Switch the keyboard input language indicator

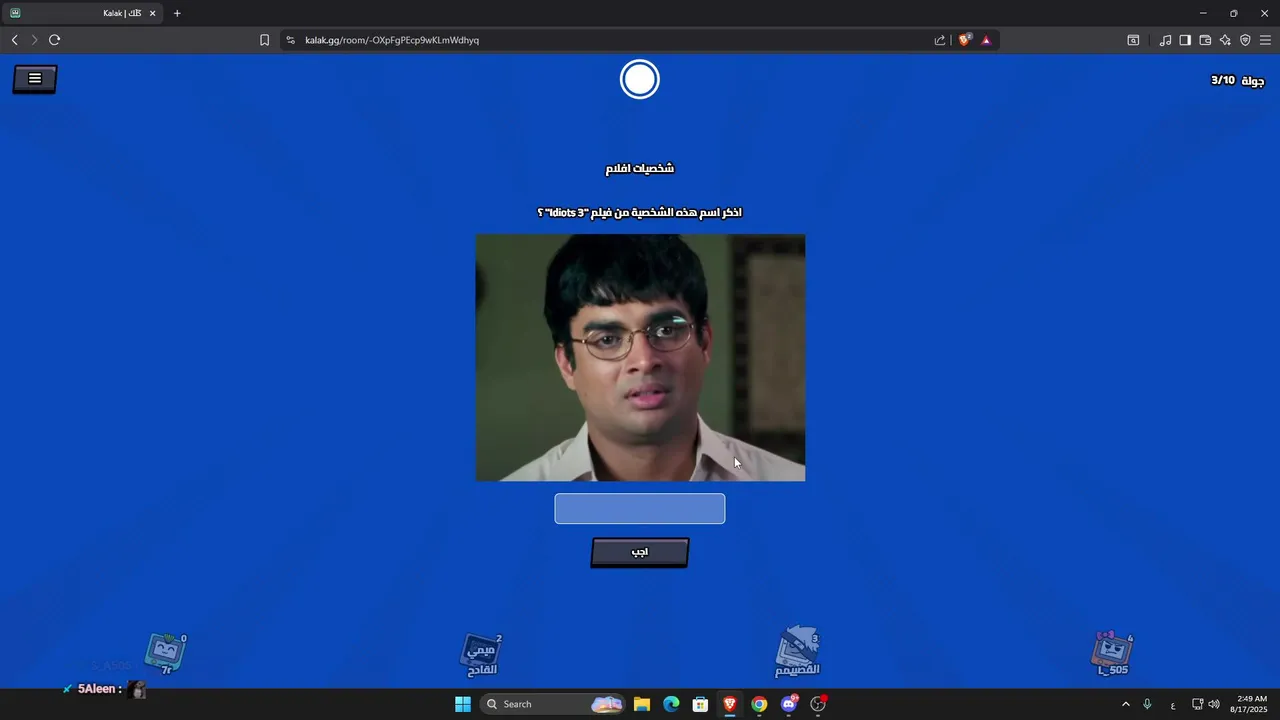coord(1173,705)
